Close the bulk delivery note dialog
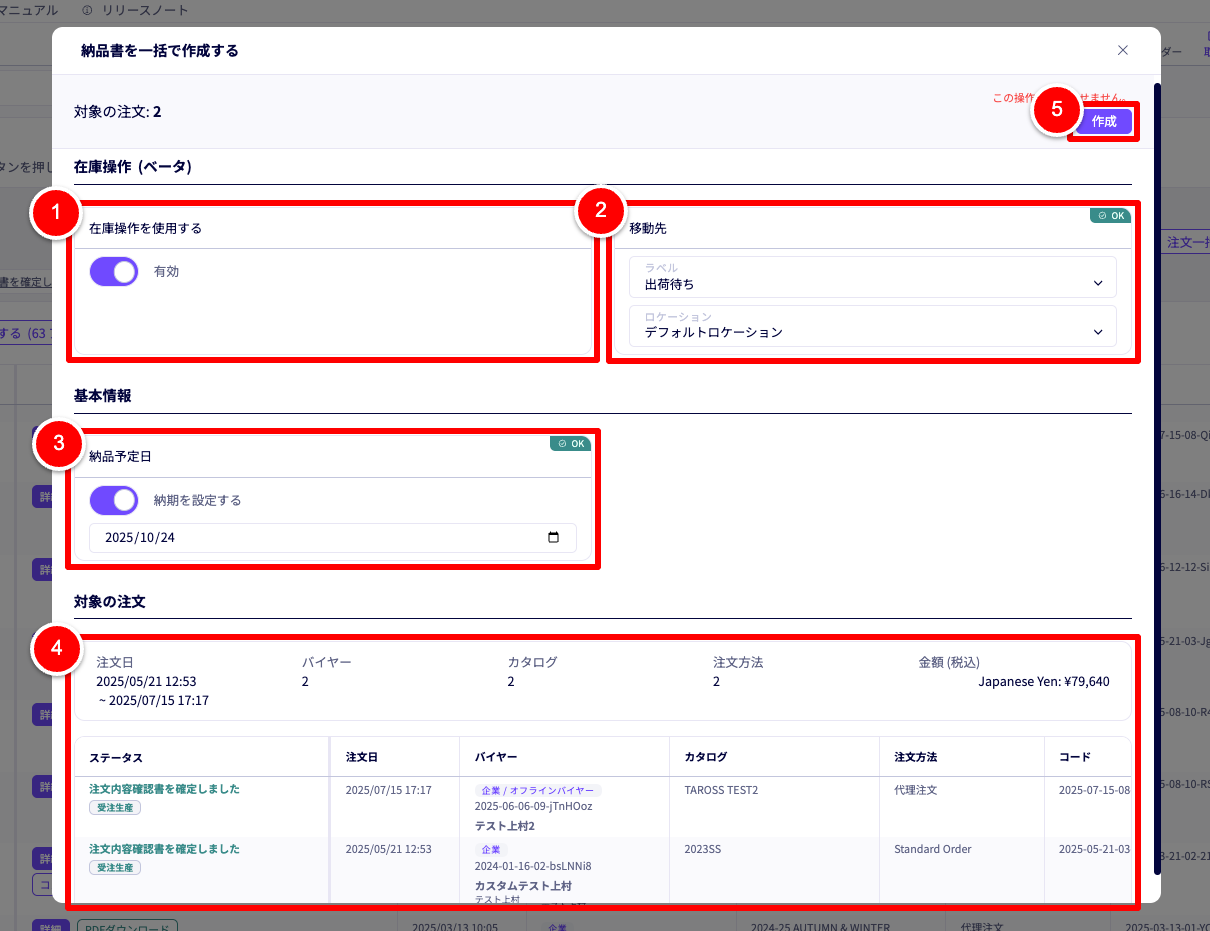The height and width of the screenshot is (931, 1210). (1122, 50)
